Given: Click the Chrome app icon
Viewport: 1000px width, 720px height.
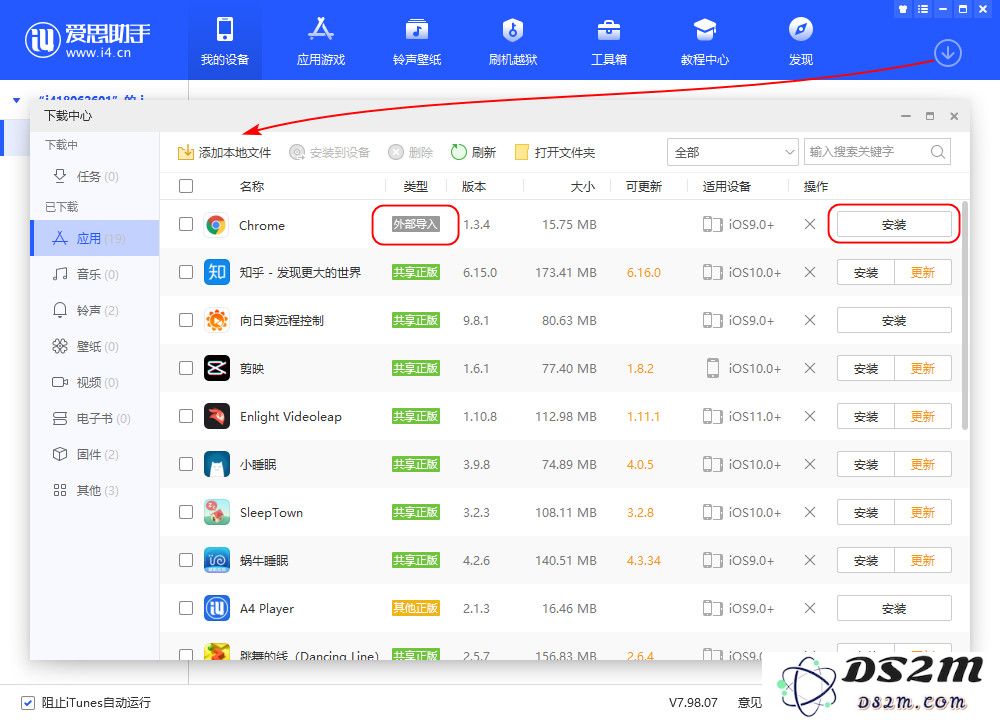Looking at the screenshot, I should click(x=216, y=224).
